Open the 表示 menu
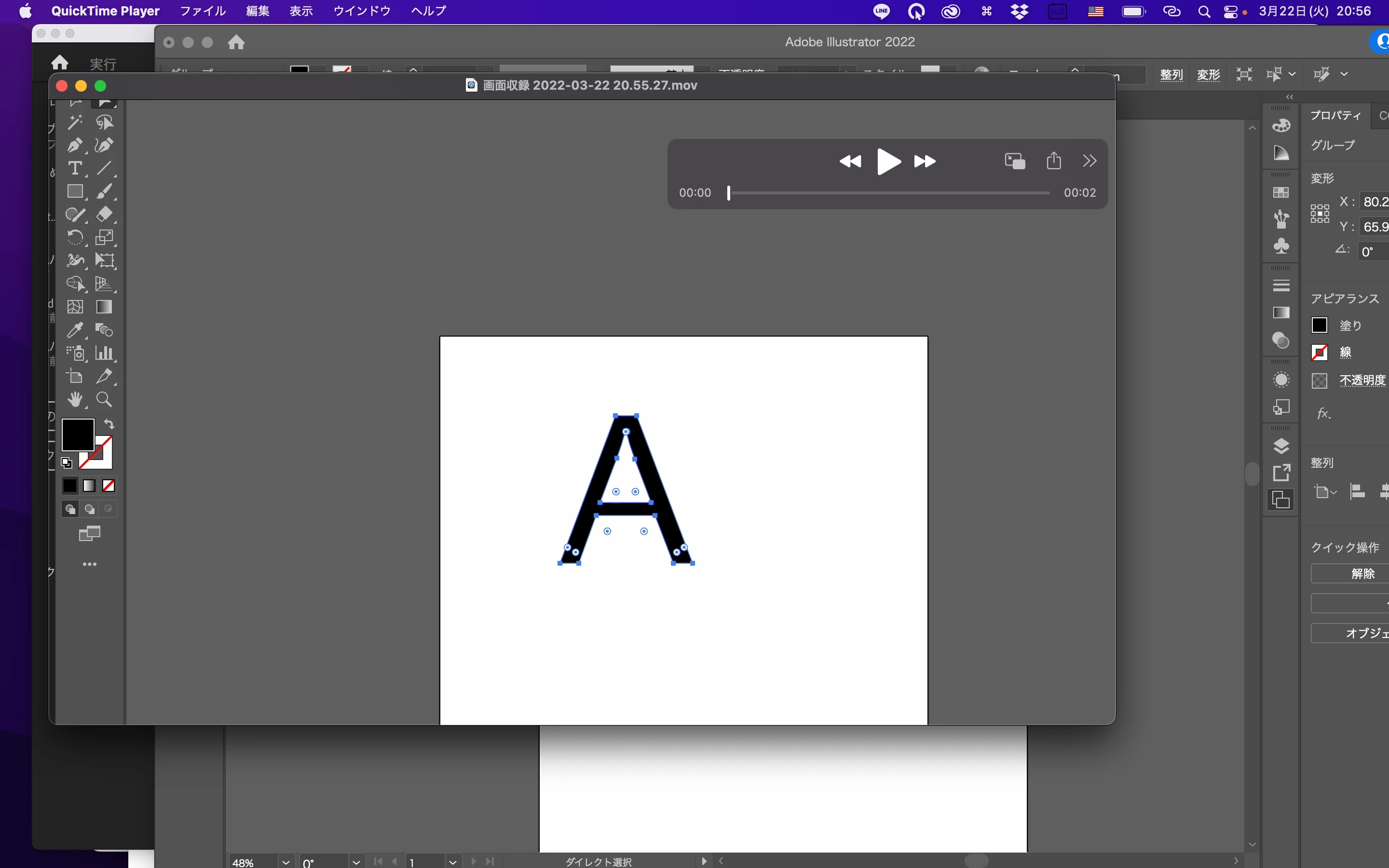The image size is (1389, 868). point(301,11)
